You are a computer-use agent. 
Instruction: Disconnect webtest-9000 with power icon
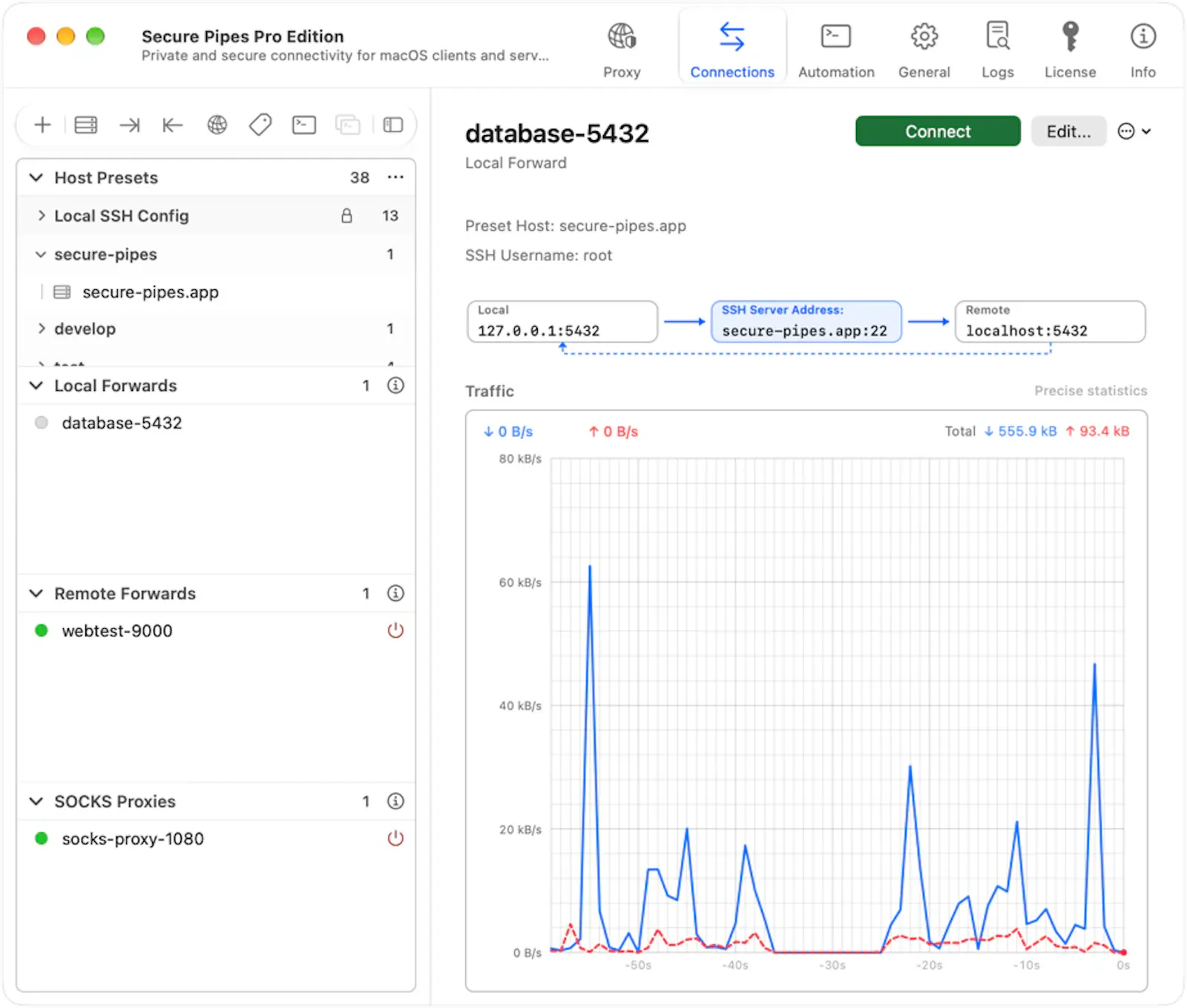[x=395, y=630]
